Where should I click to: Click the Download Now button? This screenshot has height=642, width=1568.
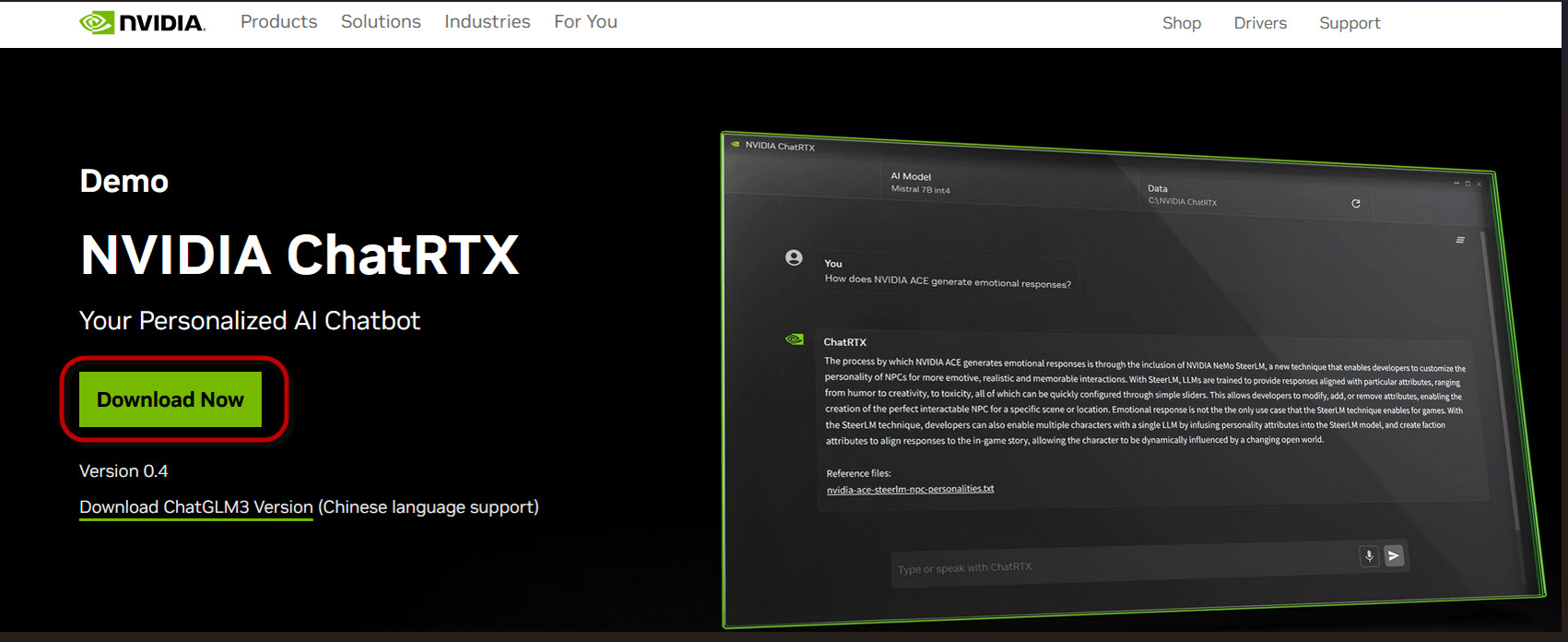click(x=171, y=399)
